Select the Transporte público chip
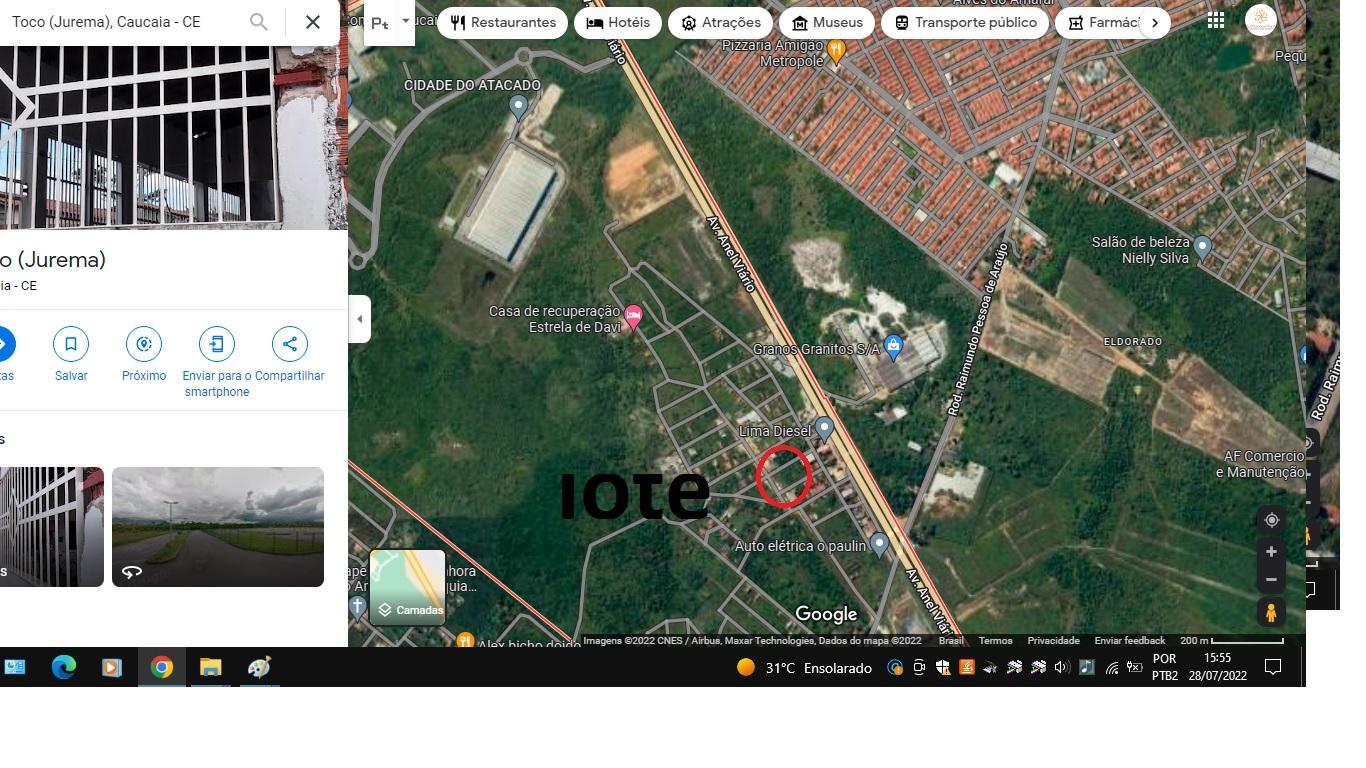This screenshot has height=768, width=1366. click(x=965, y=22)
